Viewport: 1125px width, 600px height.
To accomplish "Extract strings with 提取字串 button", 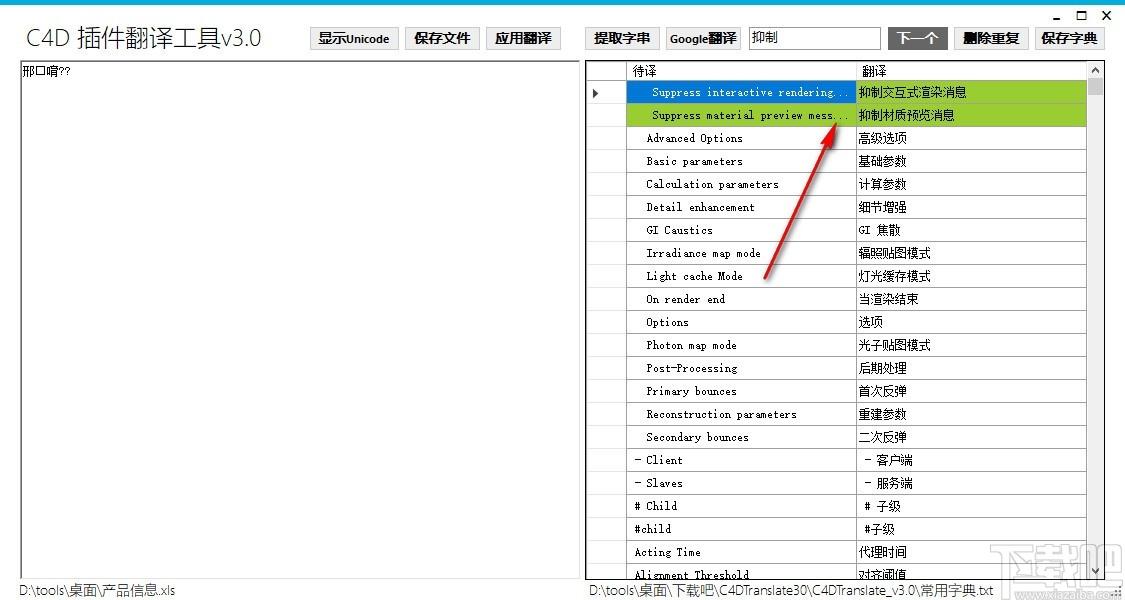I will (622, 39).
